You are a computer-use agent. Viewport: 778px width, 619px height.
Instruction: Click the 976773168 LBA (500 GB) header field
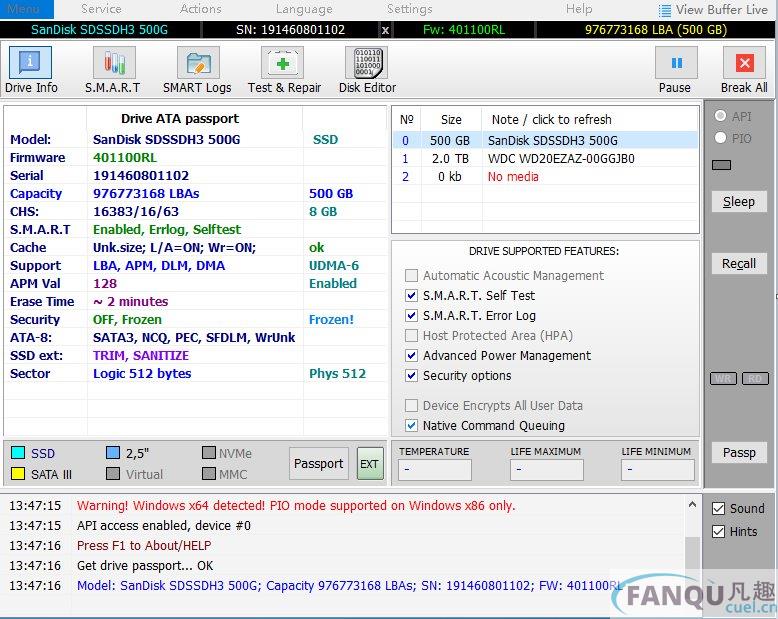point(655,30)
